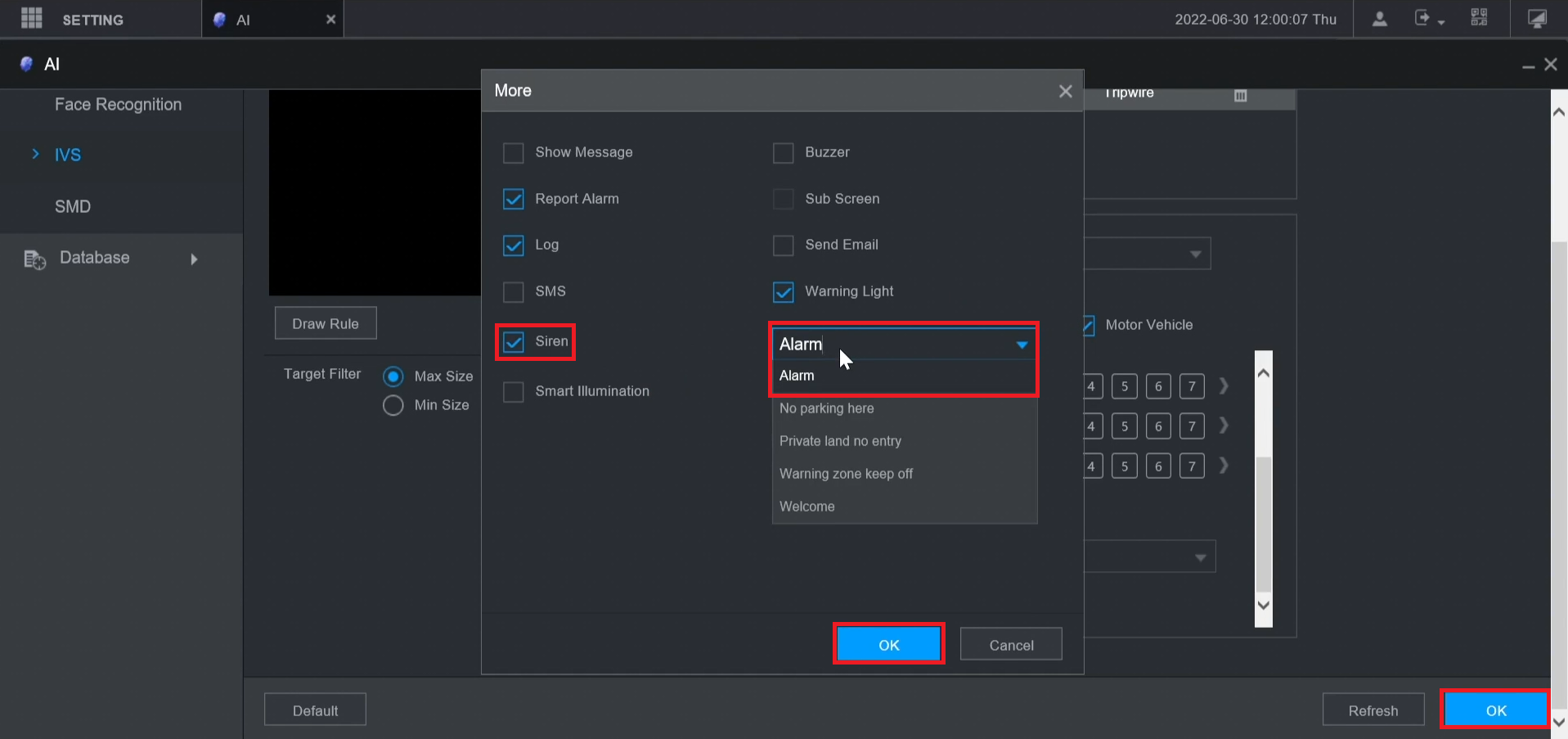
Task: Open Face Recognition in the sidebar
Action: [118, 105]
